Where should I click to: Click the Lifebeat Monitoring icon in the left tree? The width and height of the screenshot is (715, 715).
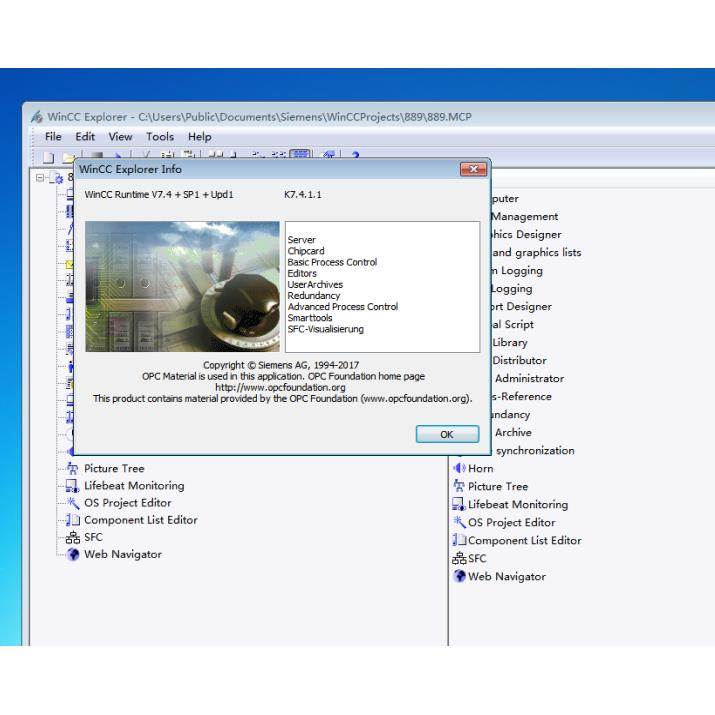click(73, 486)
